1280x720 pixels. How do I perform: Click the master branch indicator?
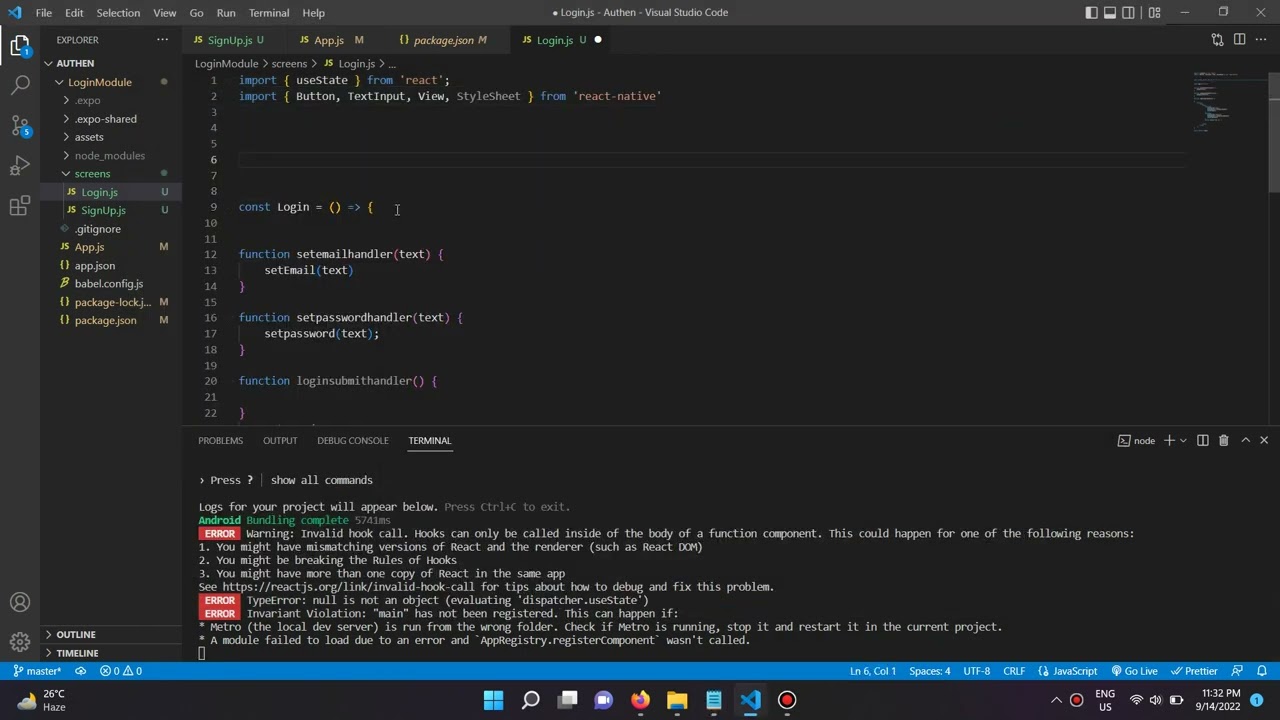click(x=36, y=671)
